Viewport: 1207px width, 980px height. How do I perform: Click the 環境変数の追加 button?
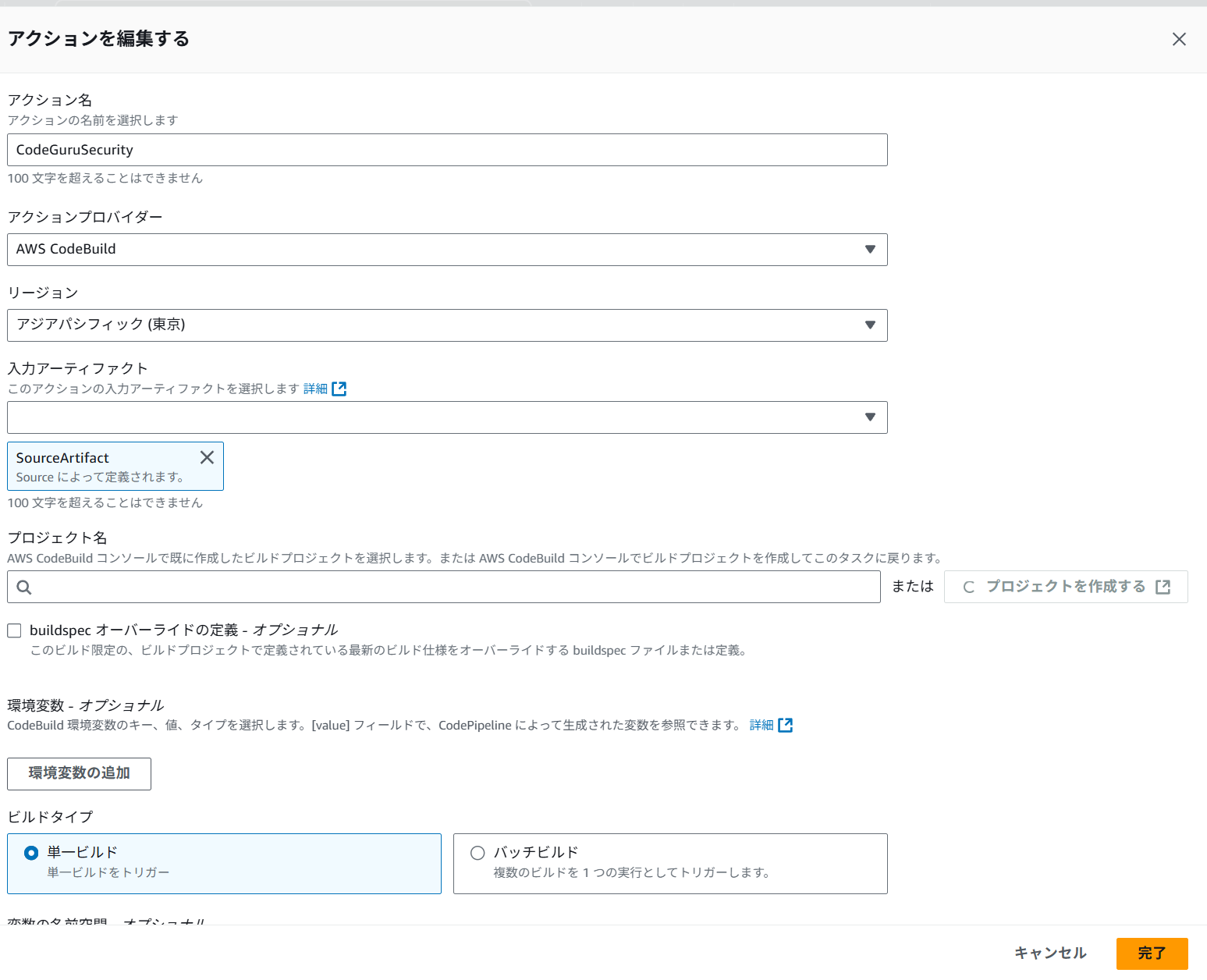click(78, 773)
